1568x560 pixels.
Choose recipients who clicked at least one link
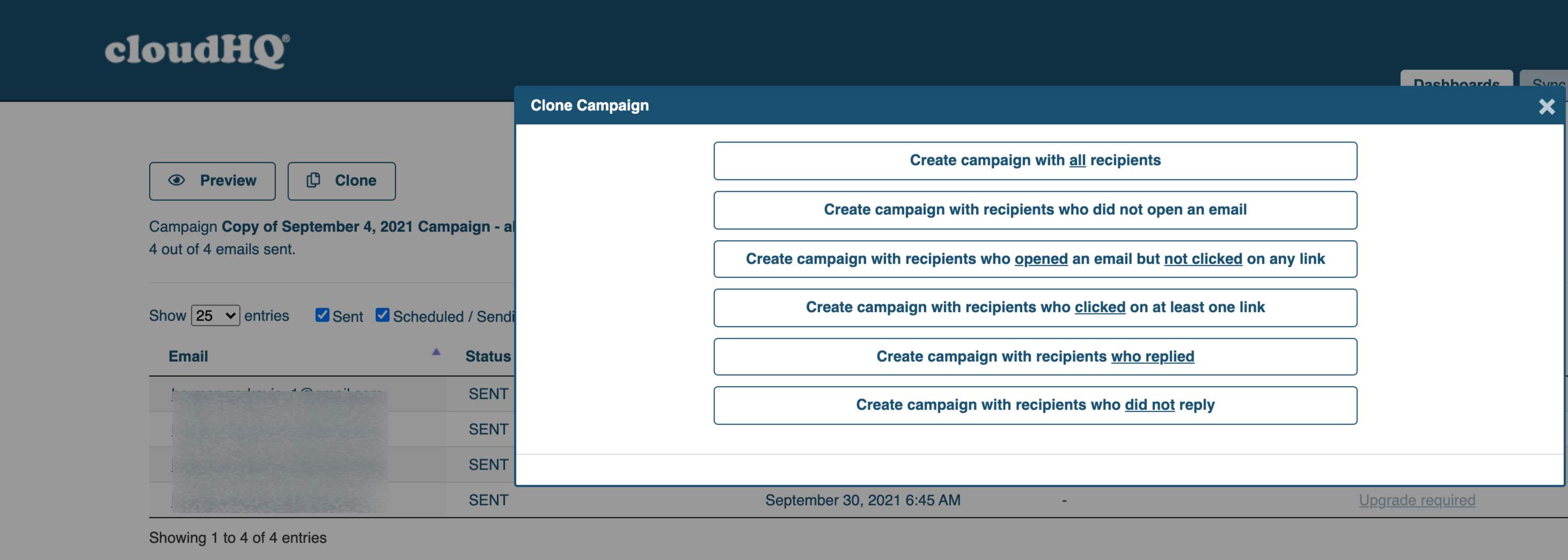1035,307
